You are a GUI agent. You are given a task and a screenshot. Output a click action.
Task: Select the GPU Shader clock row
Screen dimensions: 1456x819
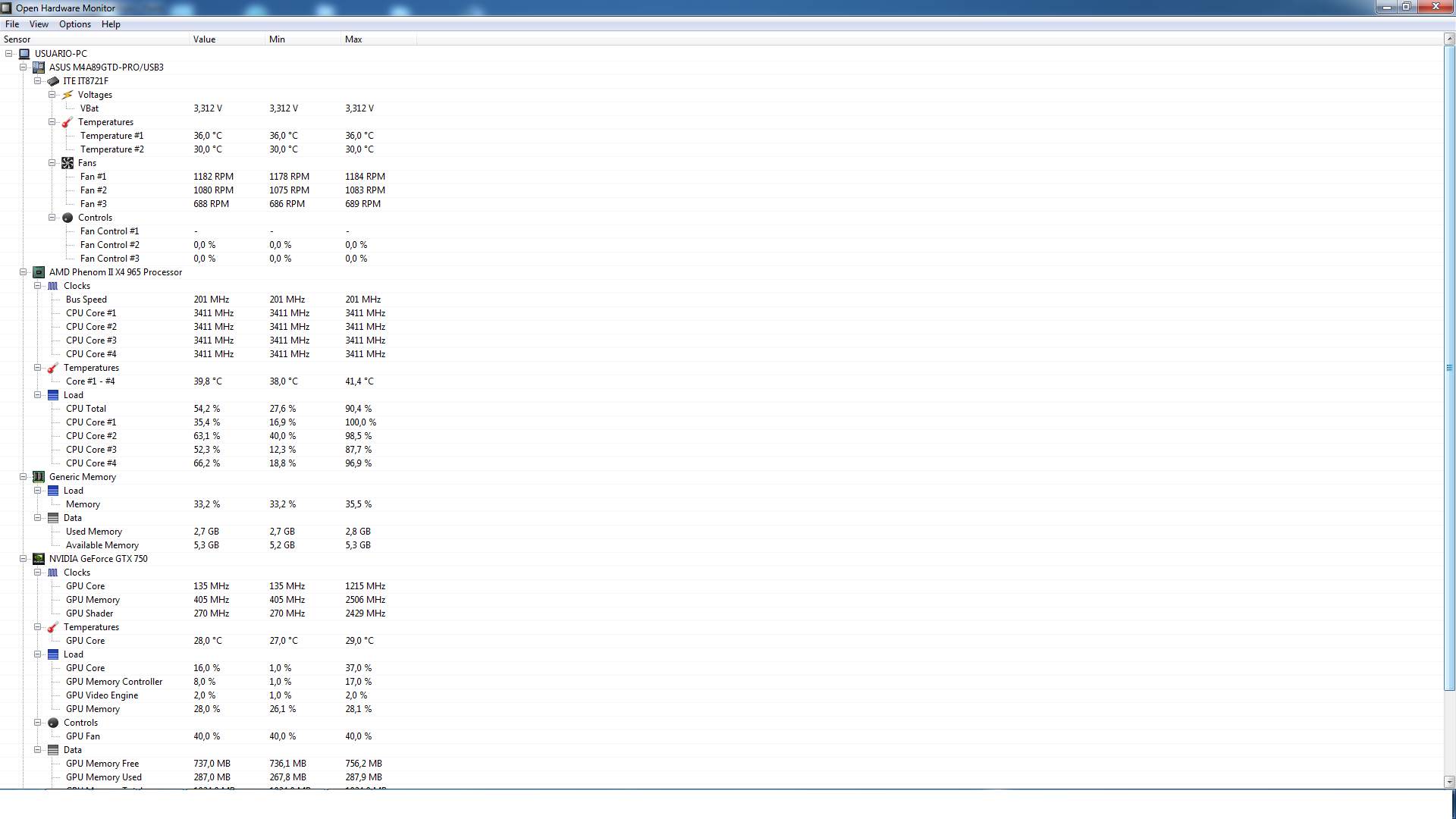721,613
